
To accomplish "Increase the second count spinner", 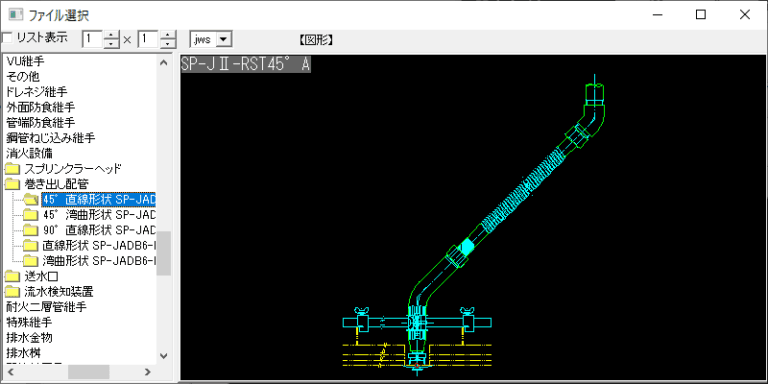I will (x=168, y=35).
